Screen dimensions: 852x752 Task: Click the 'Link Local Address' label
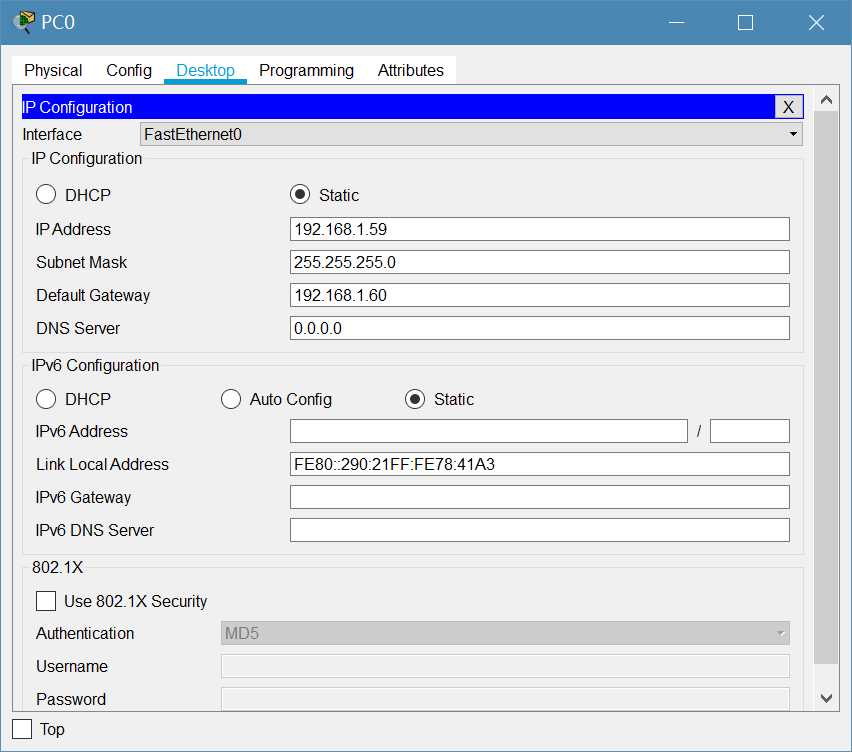[x=102, y=465]
